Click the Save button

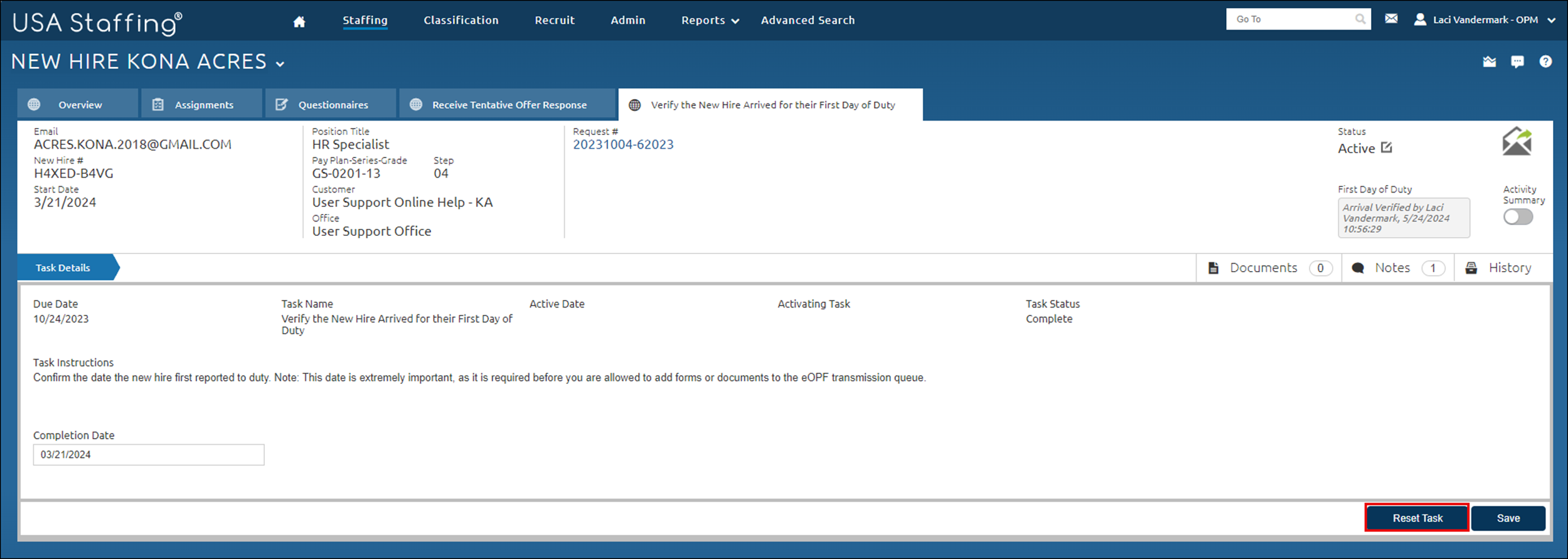(1508, 518)
